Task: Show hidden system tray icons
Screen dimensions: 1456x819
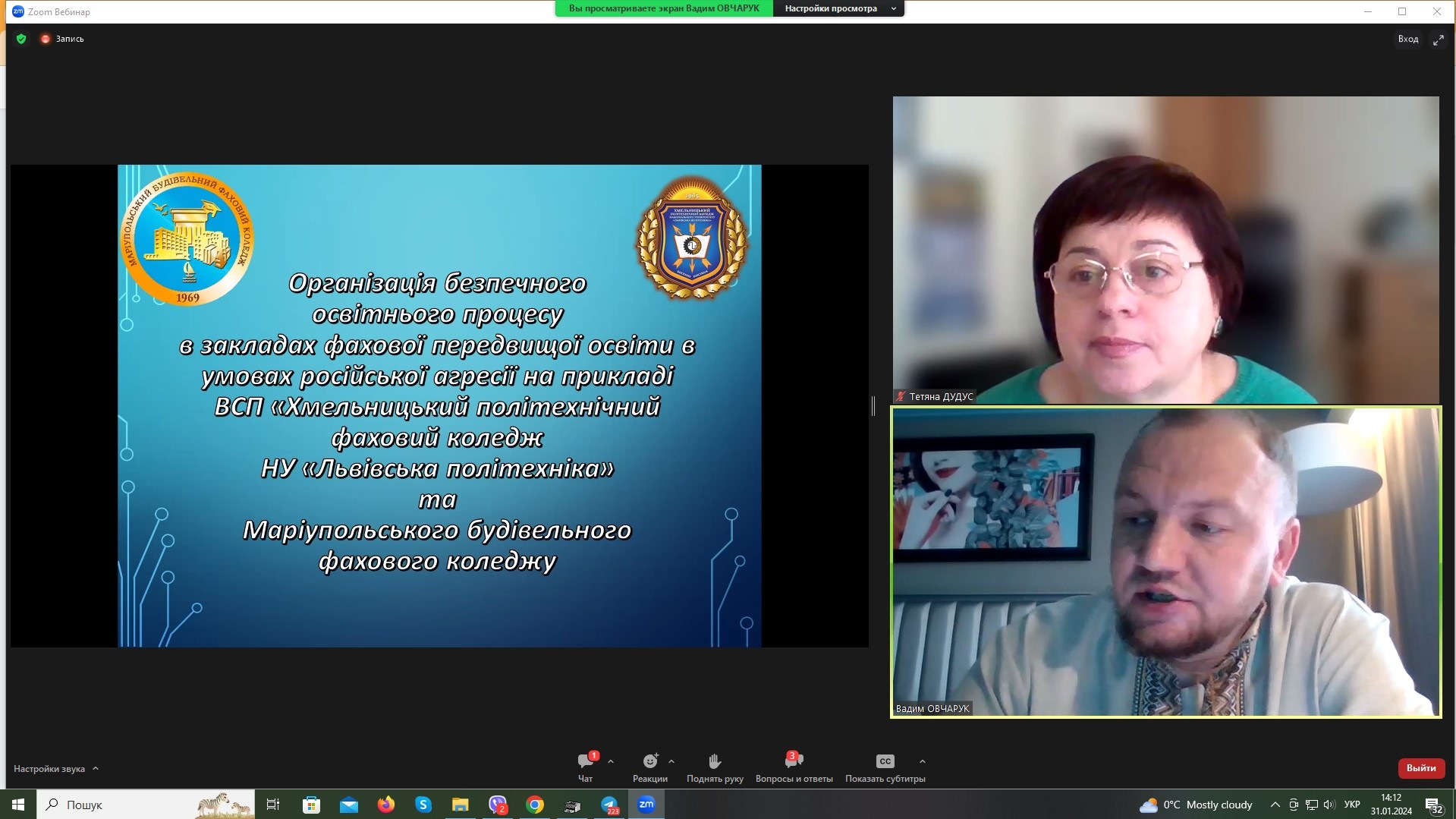Action: coord(1275,805)
